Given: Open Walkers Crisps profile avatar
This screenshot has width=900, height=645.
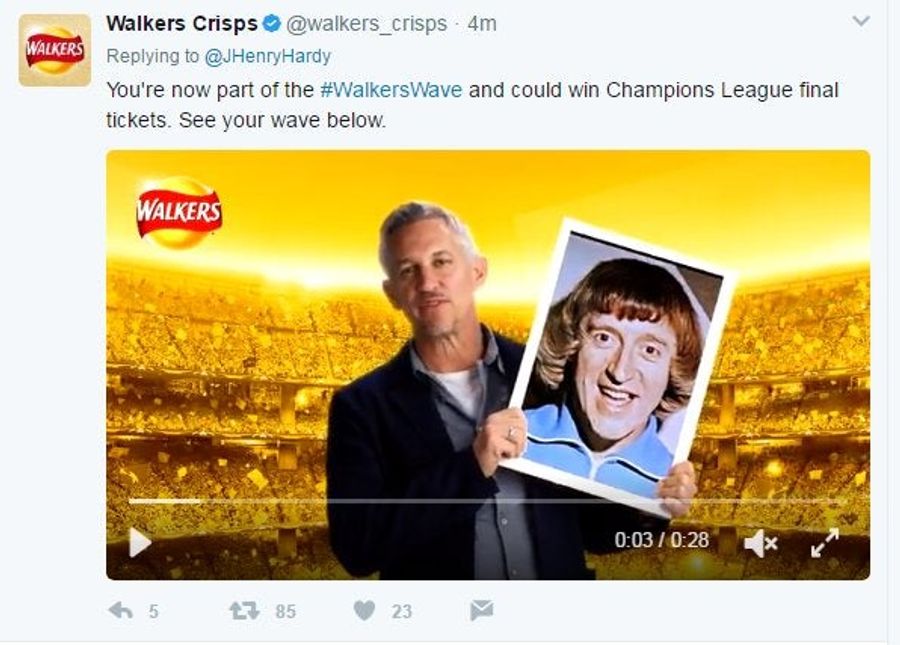Looking at the screenshot, I should [55, 50].
